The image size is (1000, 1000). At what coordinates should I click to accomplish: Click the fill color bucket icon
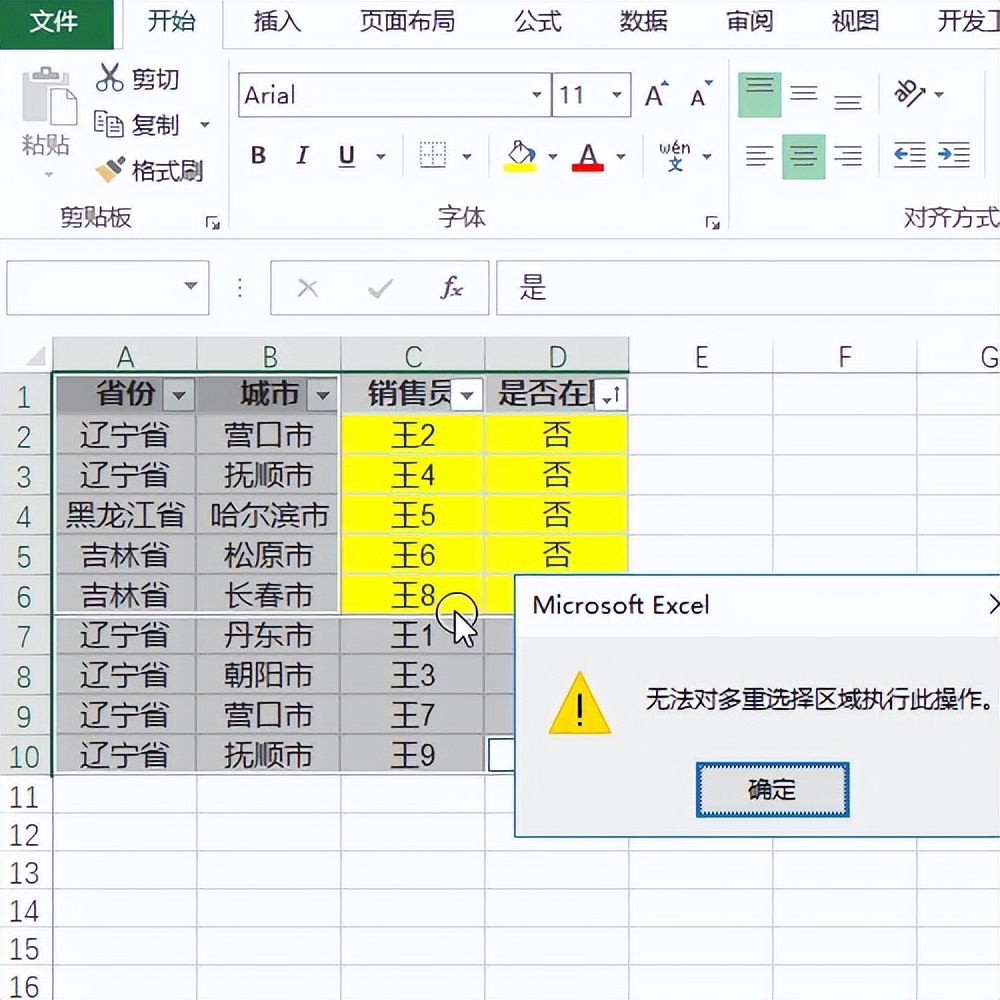coord(521,156)
